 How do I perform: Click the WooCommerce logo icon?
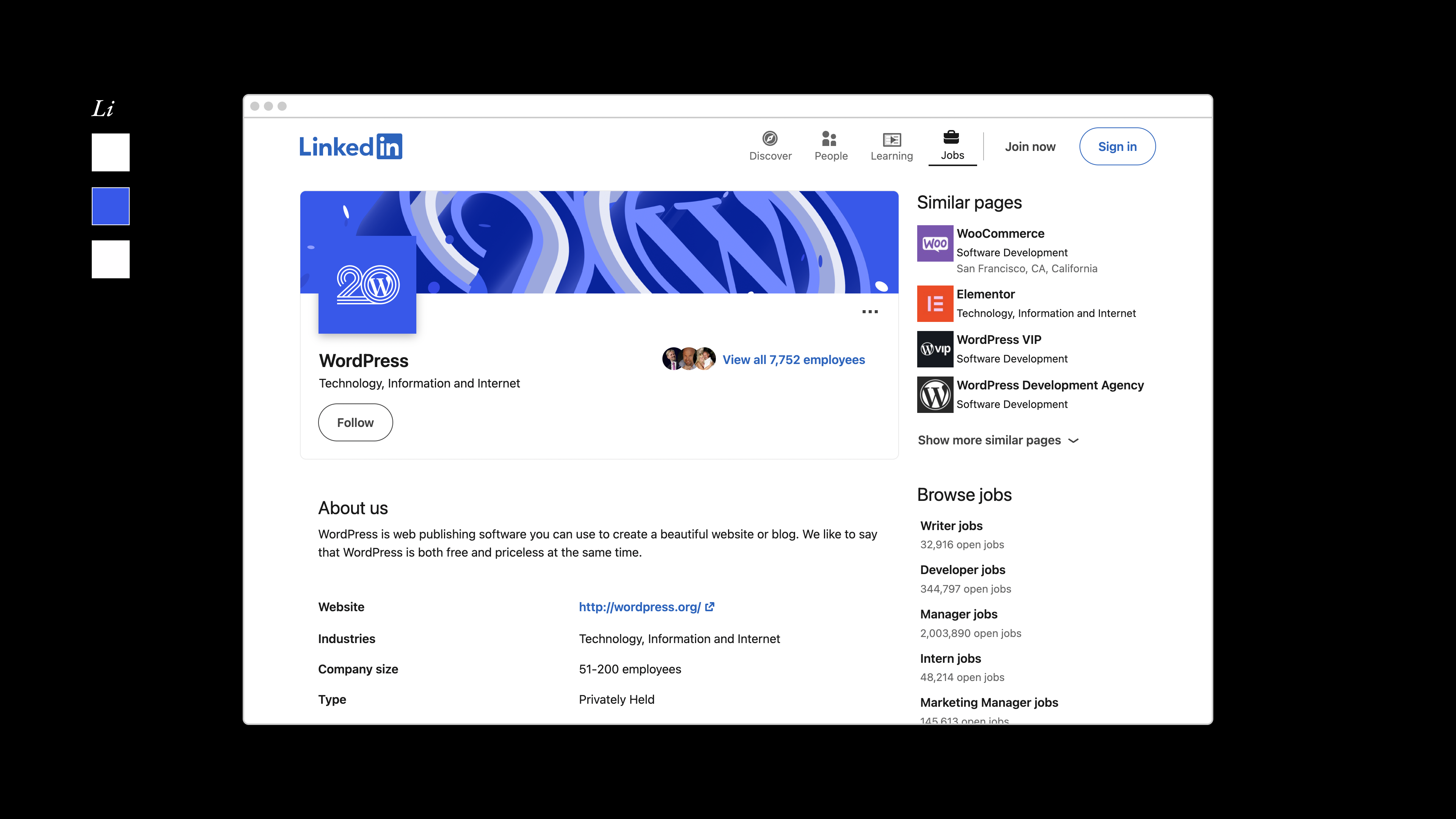(934, 243)
